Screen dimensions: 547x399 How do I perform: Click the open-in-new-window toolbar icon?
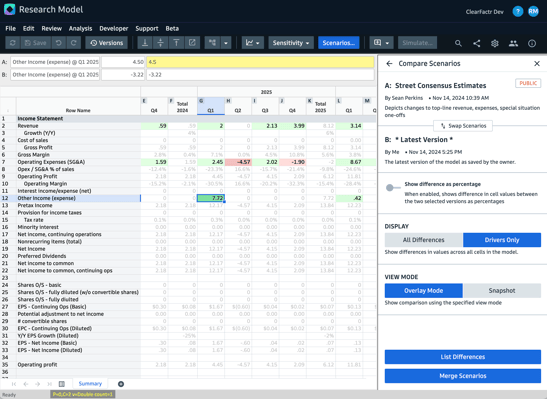click(192, 43)
